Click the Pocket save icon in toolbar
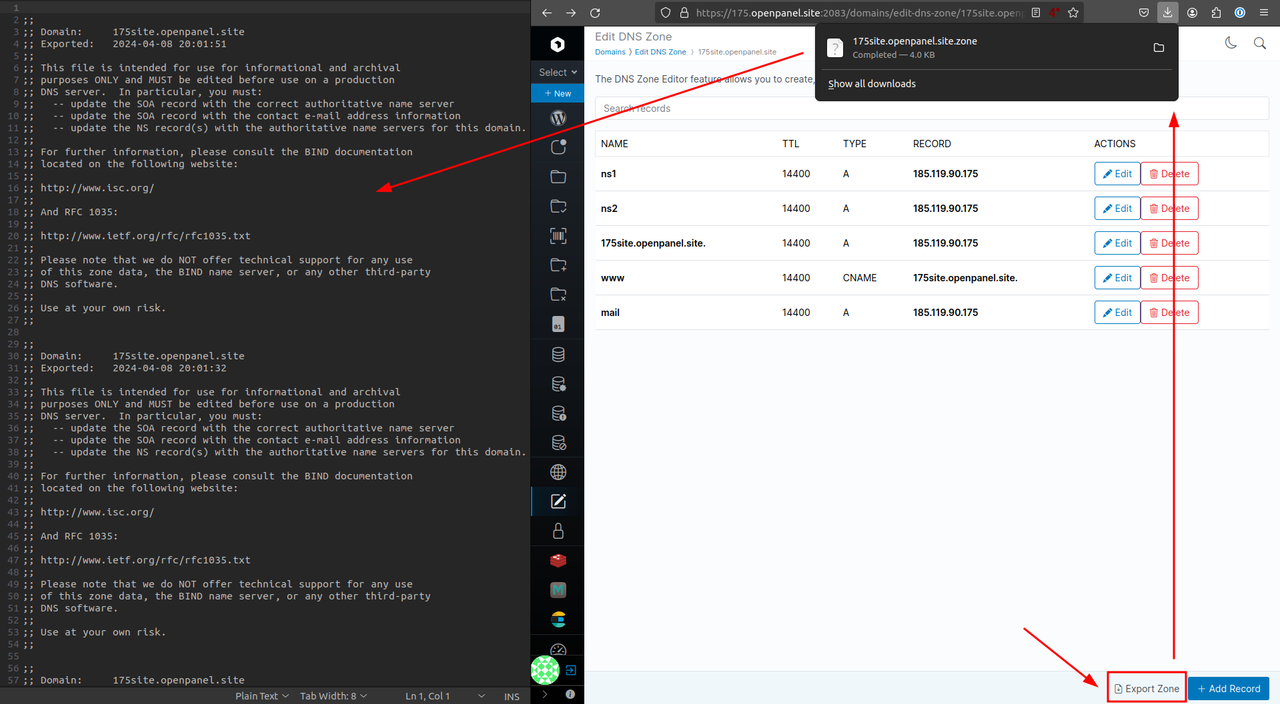This screenshot has height=704, width=1280. [x=1143, y=13]
